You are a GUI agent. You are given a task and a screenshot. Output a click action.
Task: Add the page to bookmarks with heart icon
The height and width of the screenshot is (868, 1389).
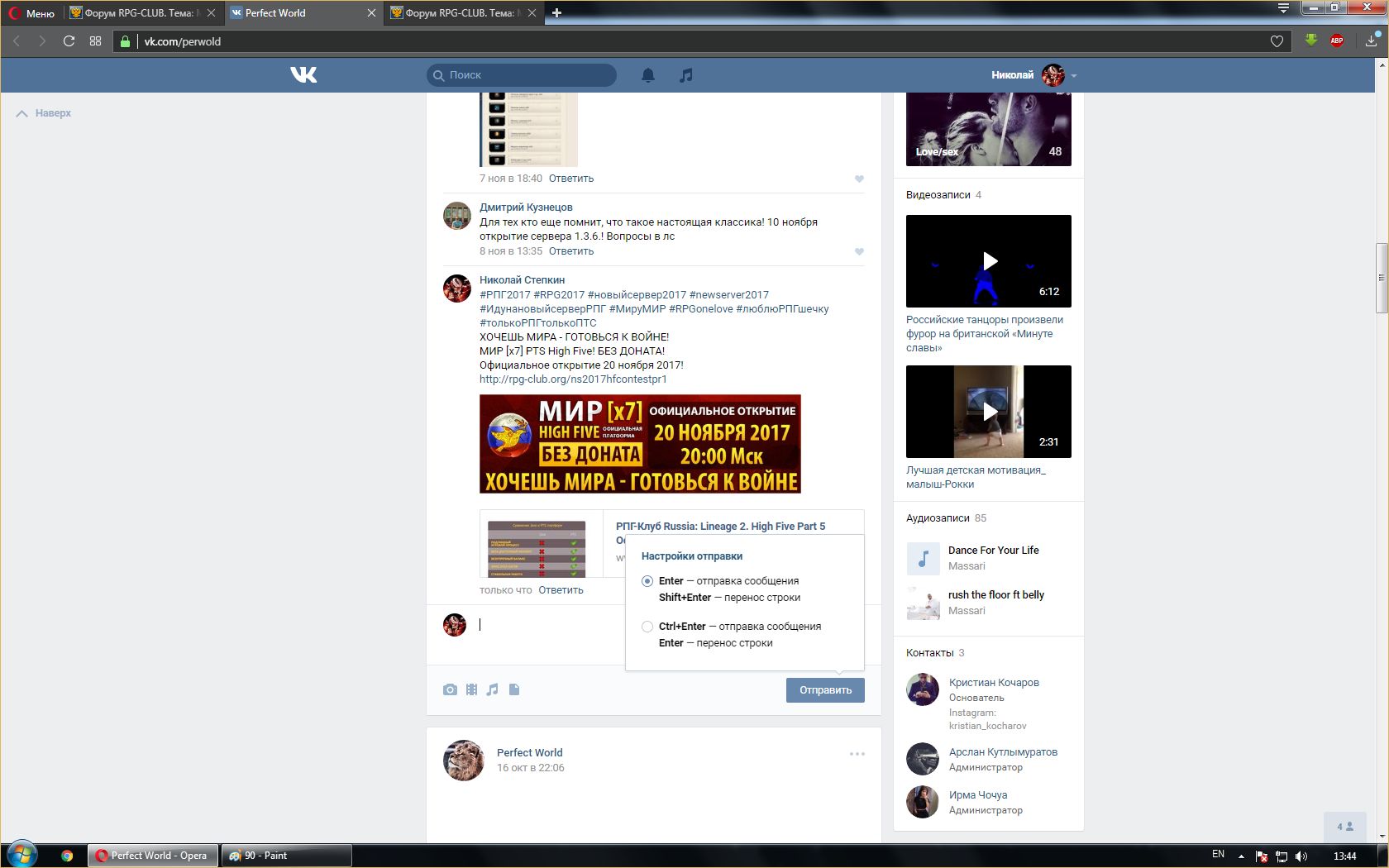pos(1277,41)
